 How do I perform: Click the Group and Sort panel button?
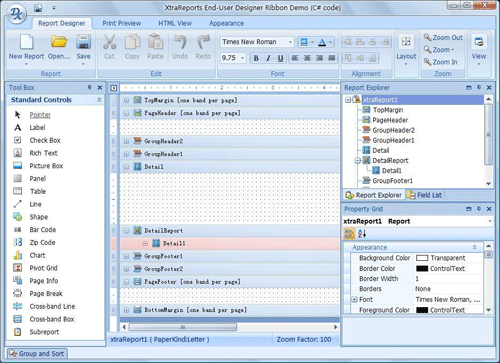tap(37, 354)
